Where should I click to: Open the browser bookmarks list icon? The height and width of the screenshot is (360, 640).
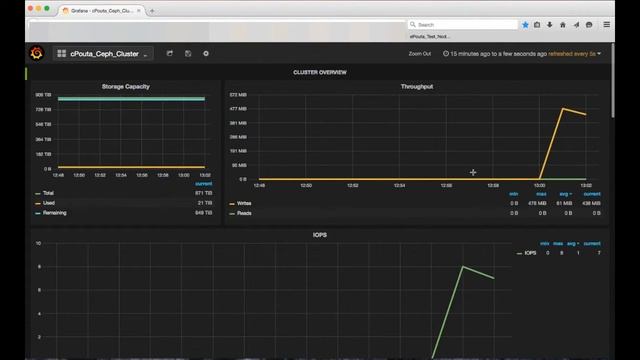[537, 25]
